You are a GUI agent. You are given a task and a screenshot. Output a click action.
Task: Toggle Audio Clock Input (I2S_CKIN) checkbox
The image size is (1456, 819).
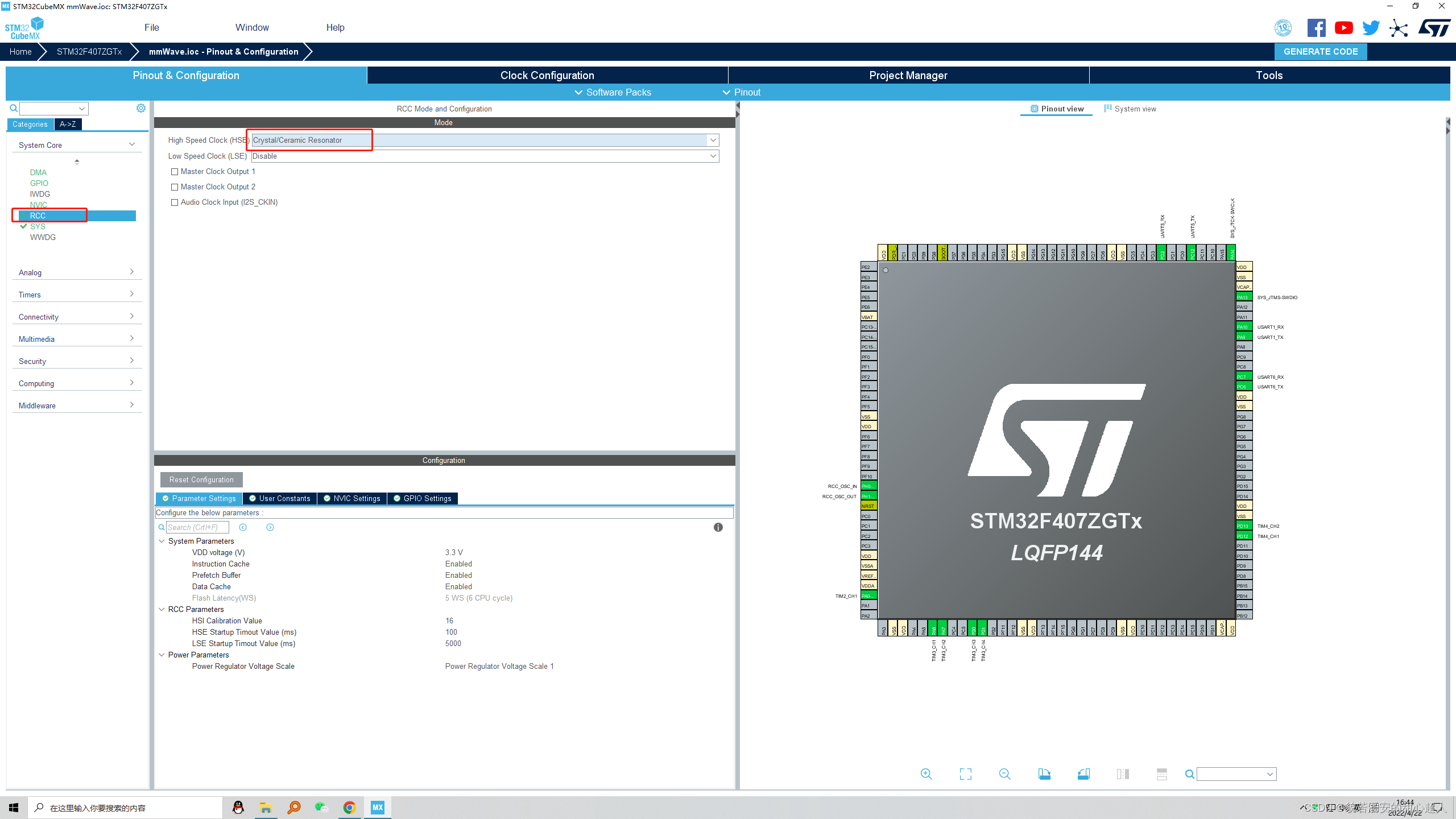[175, 202]
